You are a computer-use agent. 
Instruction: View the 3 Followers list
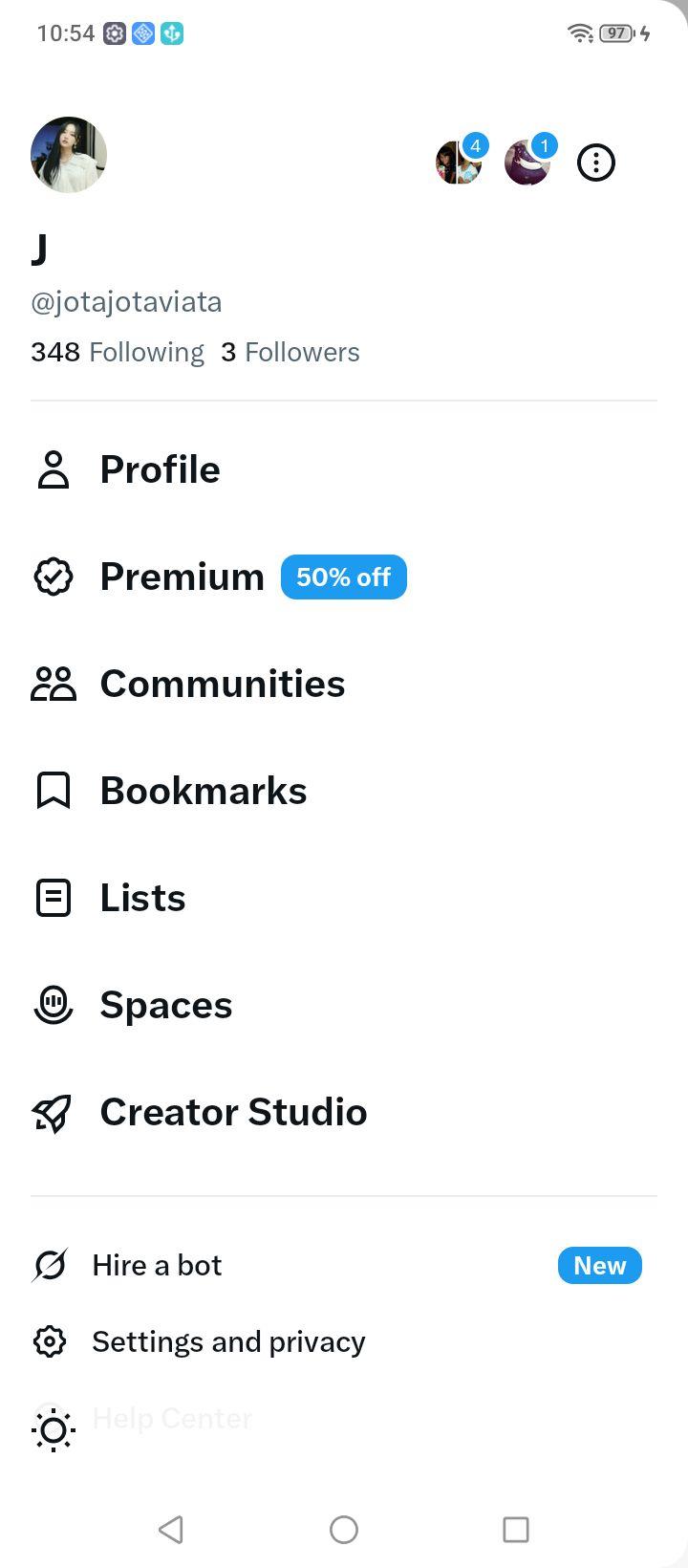coord(290,352)
